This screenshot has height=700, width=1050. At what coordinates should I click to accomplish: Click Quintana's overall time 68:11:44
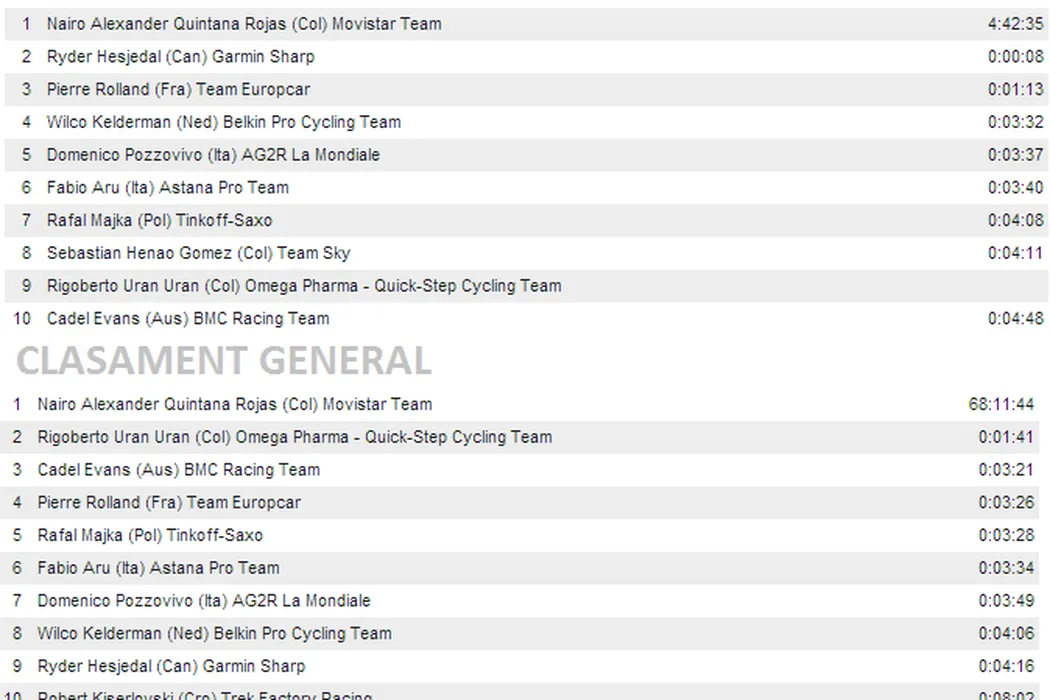click(1001, 405)
